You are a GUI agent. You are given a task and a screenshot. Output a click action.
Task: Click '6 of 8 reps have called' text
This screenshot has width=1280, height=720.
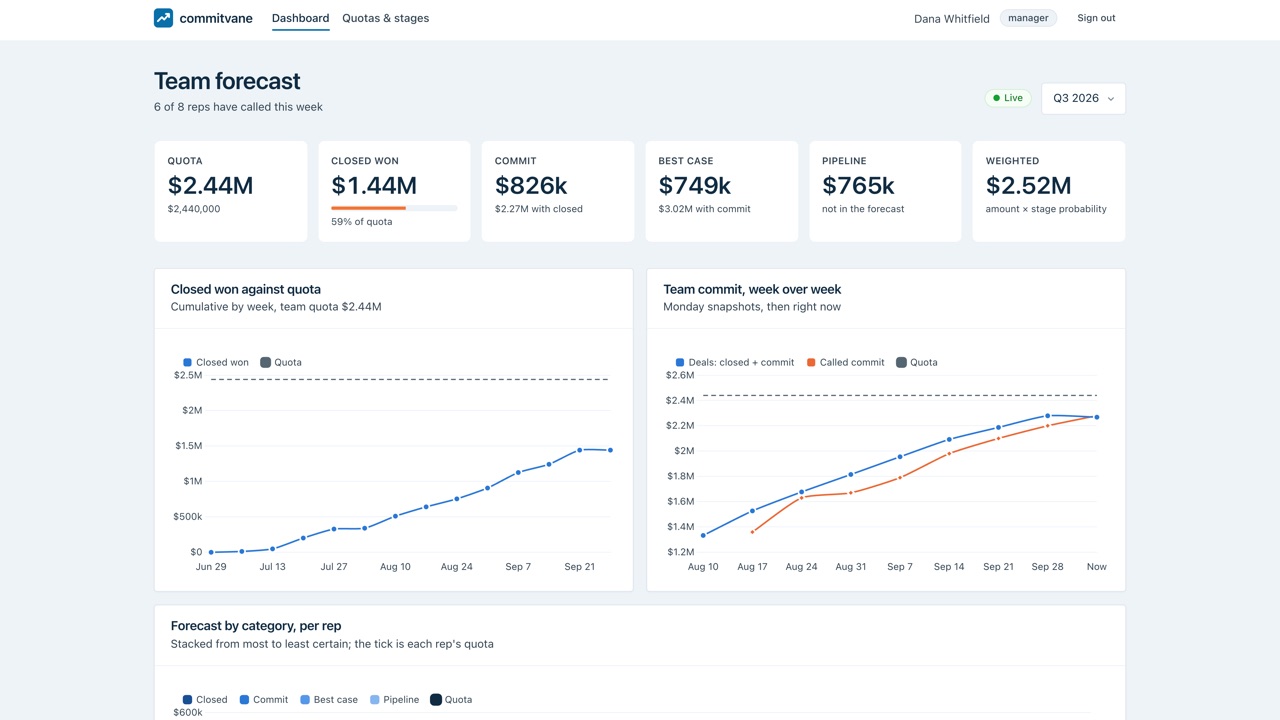click(238, 107)
